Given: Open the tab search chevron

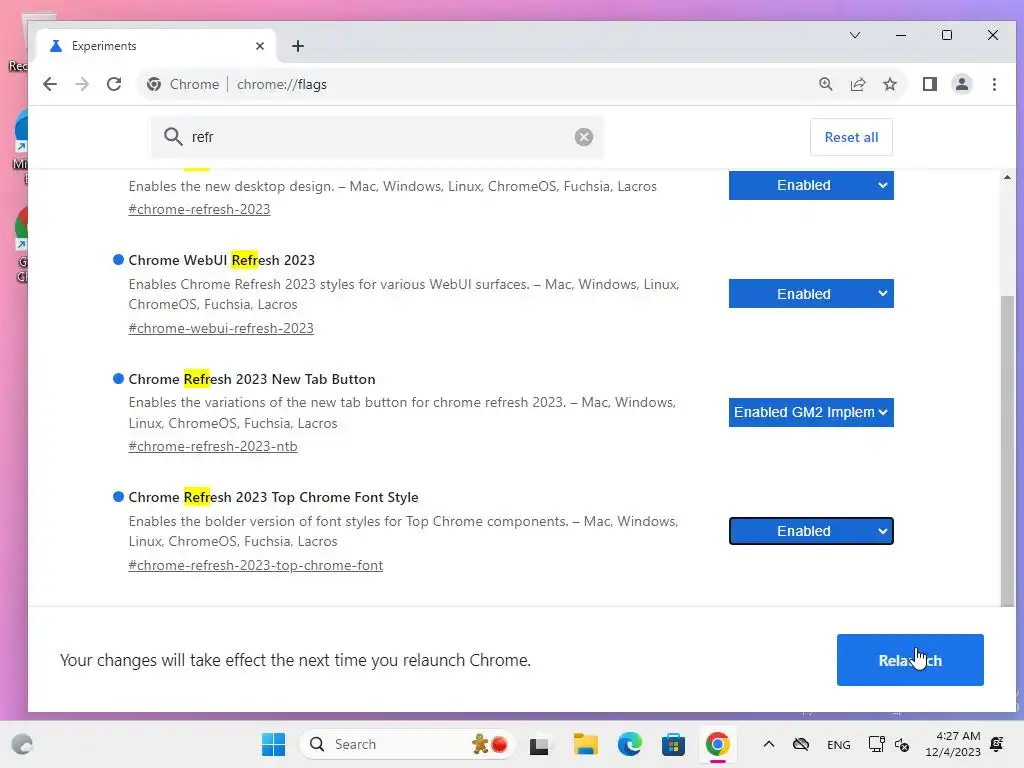Looking at the screenshot, I should (854, 35).
